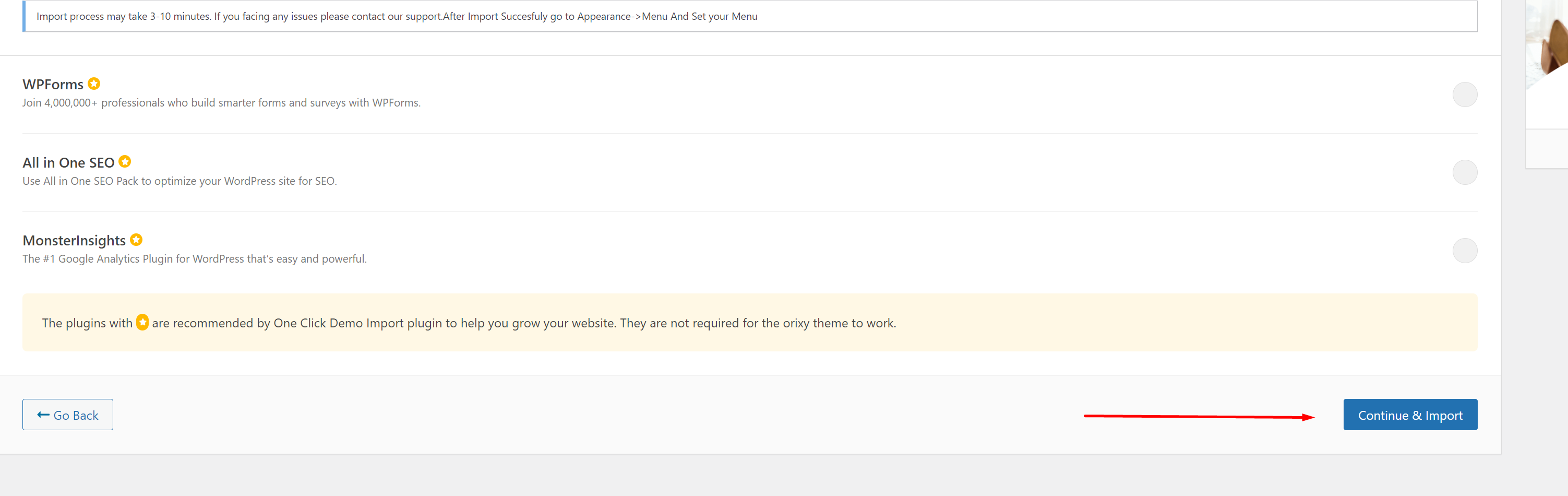
Task: Click the WPForms description about 4,000,000+ professionals
Action: coord(222,103)
